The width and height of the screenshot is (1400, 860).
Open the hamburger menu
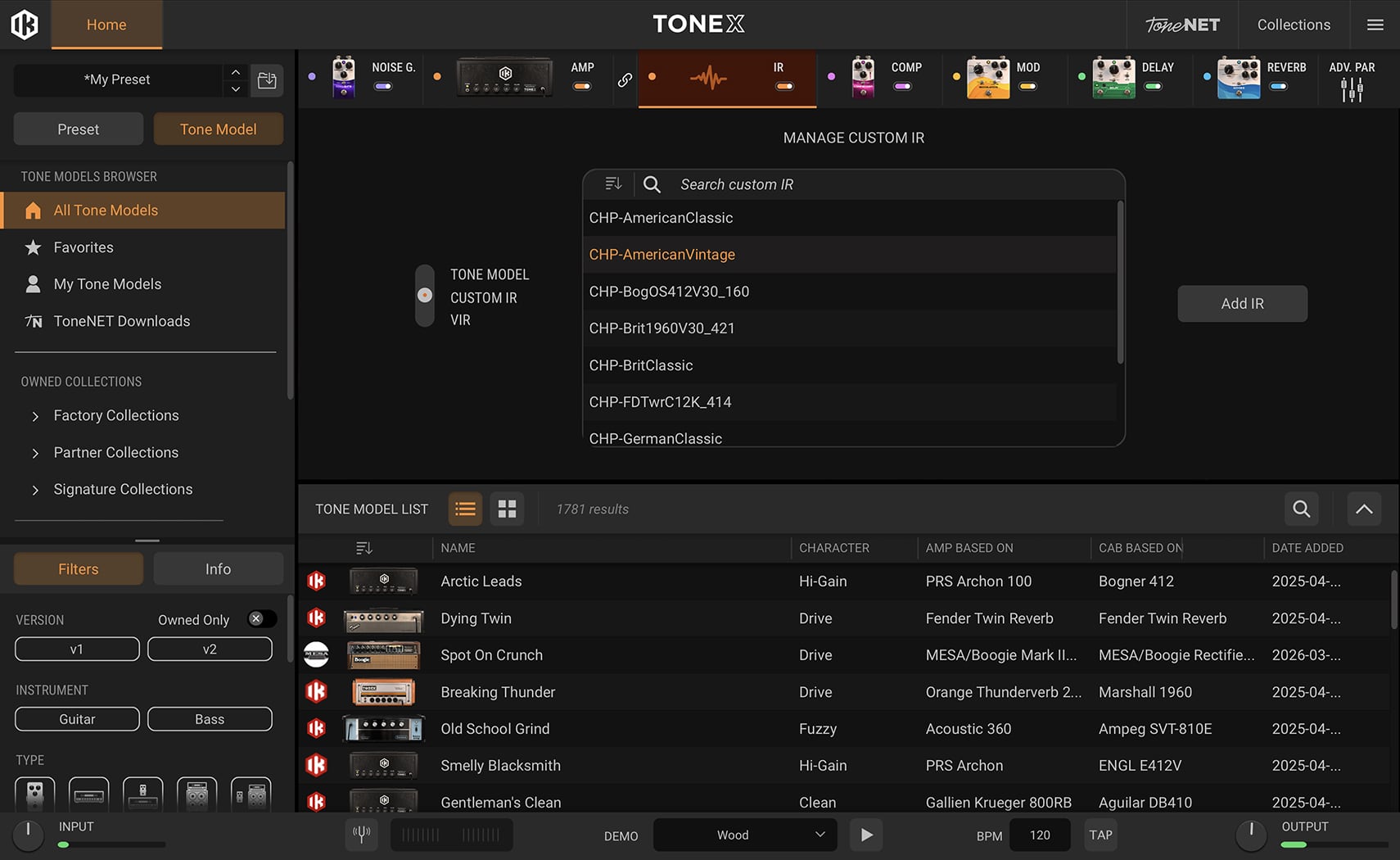1375,25
